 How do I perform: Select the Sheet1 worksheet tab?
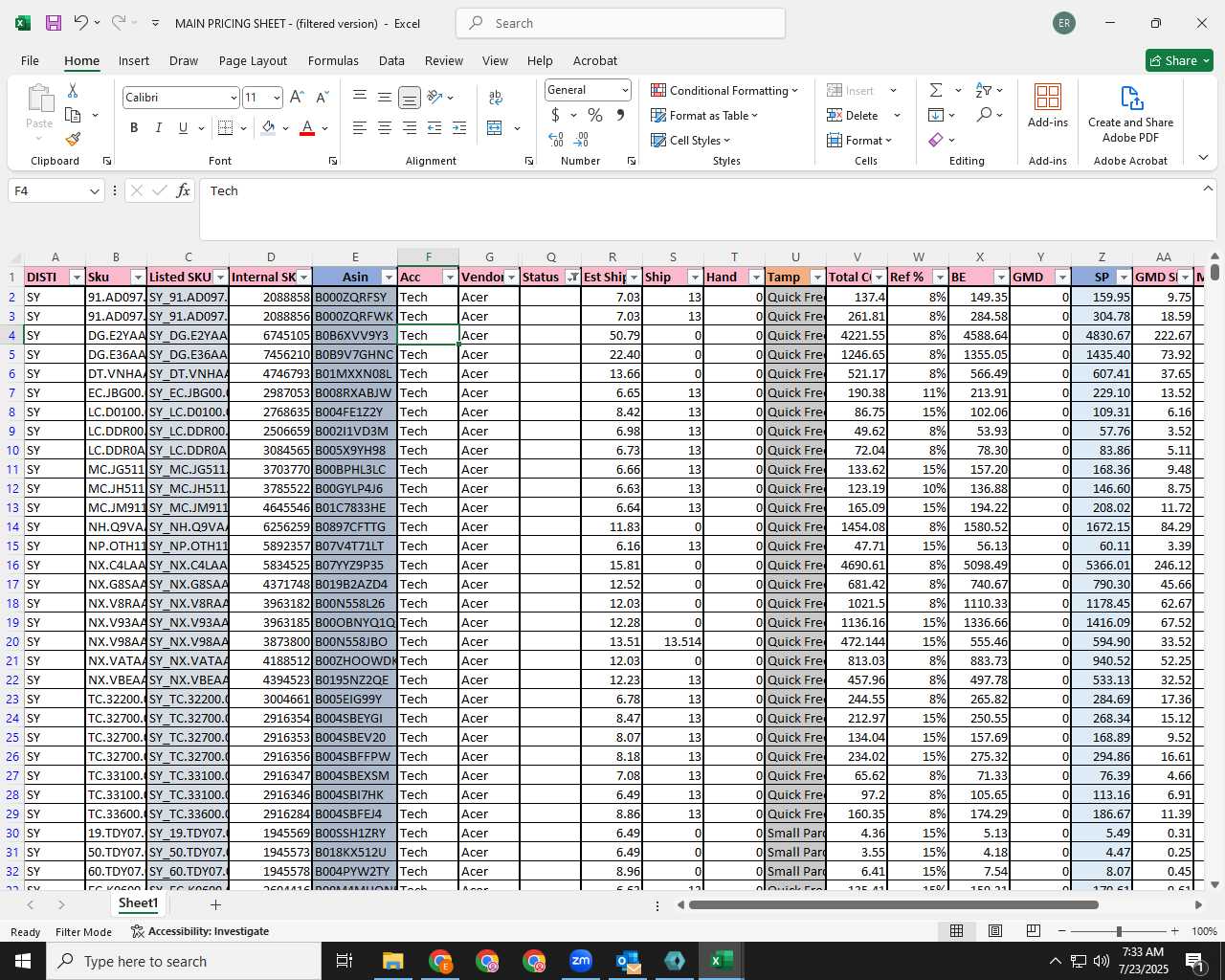(x=138, y=903)
